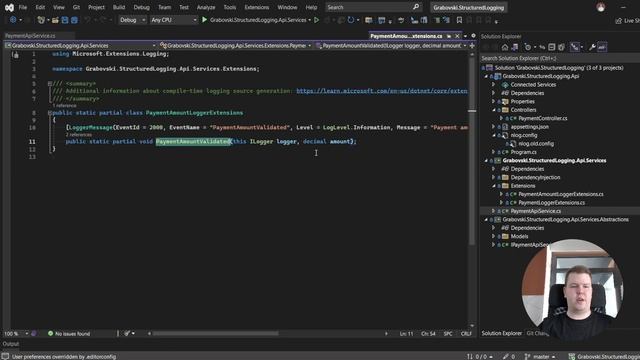Image resolution: width=640 pixels, height=360 pixels.
Task: Click the code cleanup broom icon
Action: 127,333
